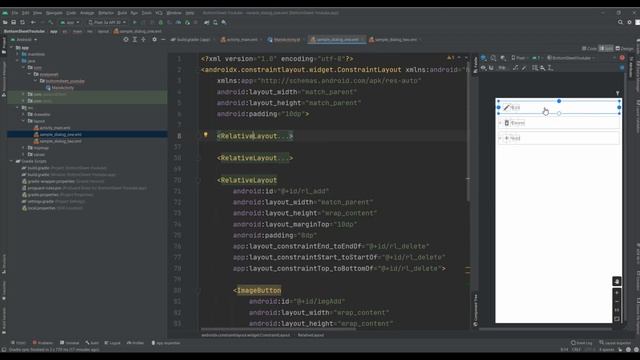Image resolution: width=640 pixels, height=360 pixels.
Task: Click the IDE settings gear icon
Action: click(629, 22)
